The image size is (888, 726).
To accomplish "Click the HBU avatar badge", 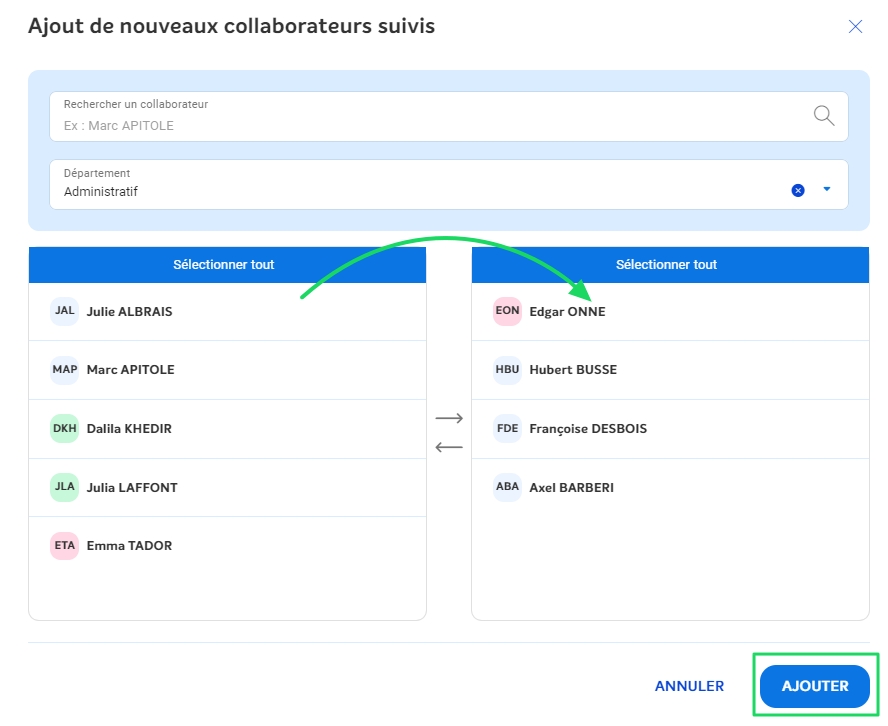I will [507, 370].
